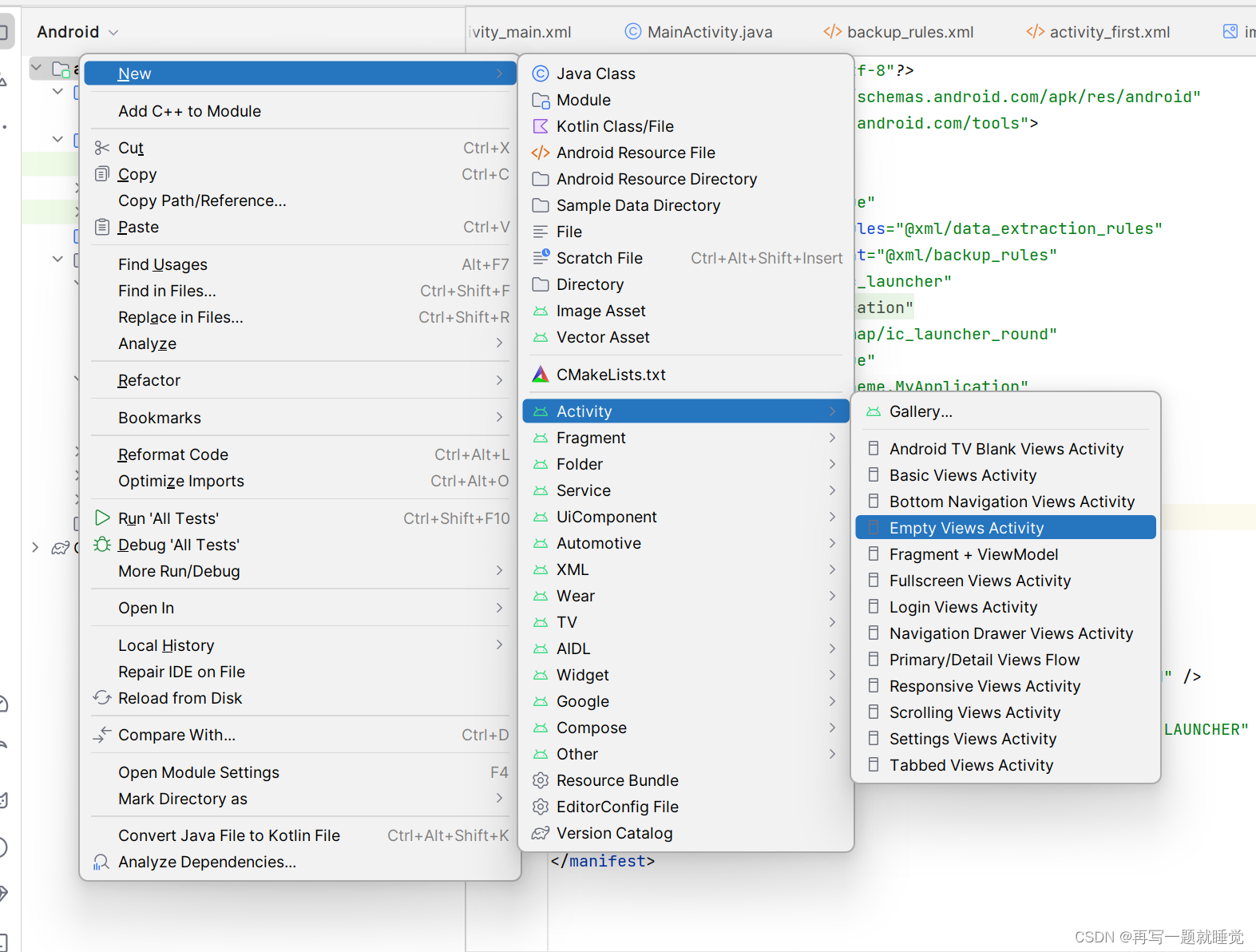
Task: Click the Analyze Dependencies icon
Action: pos(101,862)
